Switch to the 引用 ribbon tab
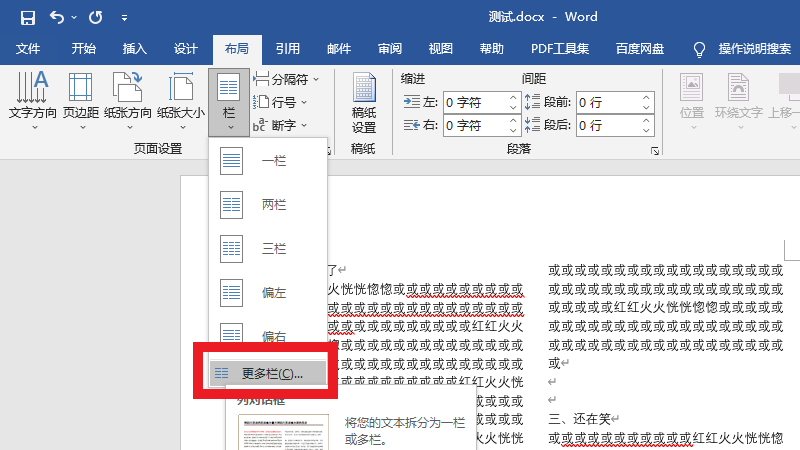 288,49
